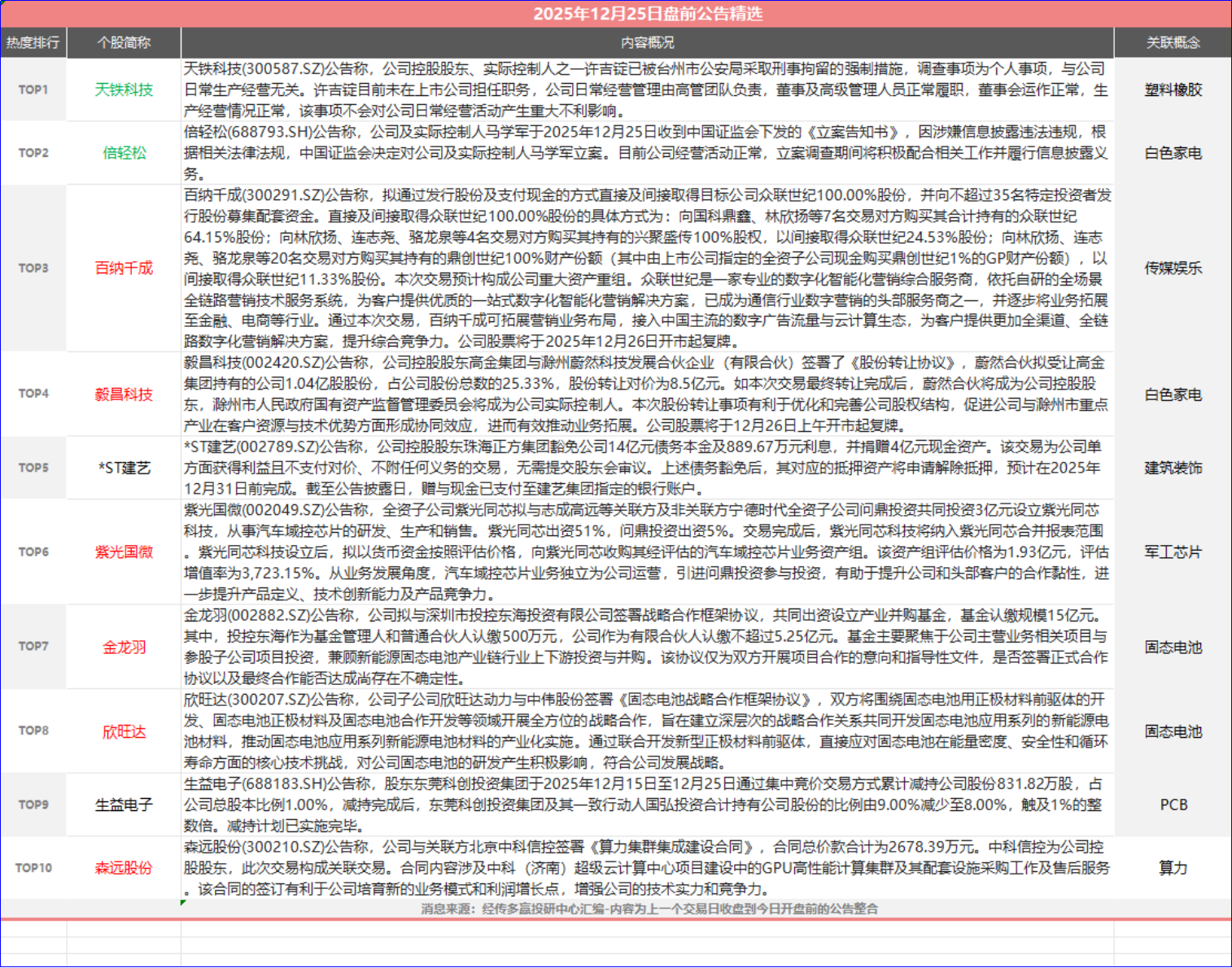Click "固态电池" concept in the 欣旺达 row

[x=1173, y=731]
